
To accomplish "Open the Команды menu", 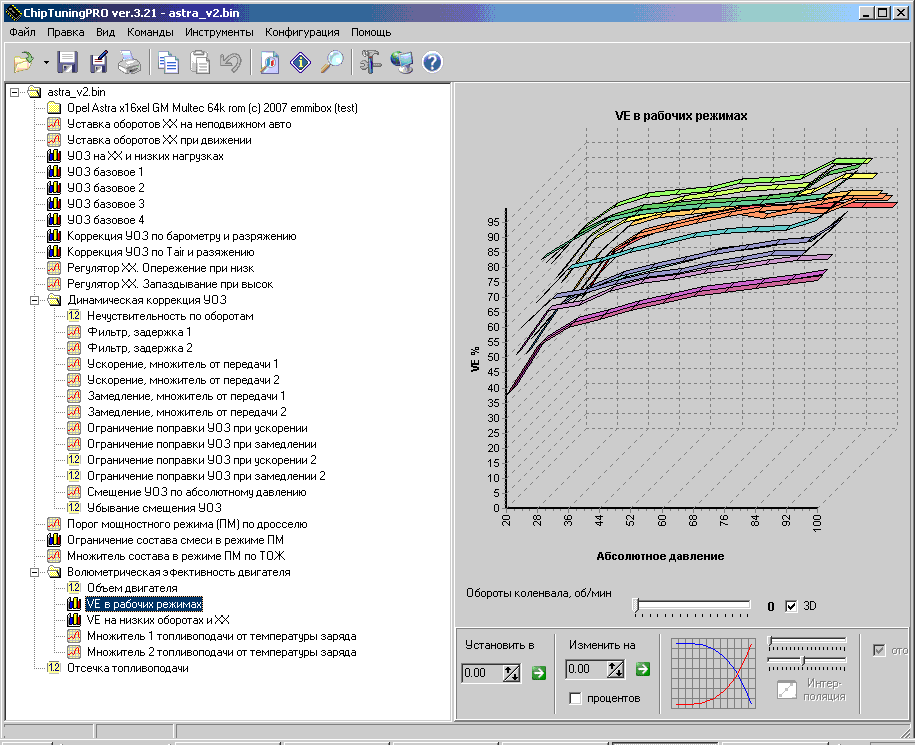I will point(151,32).
